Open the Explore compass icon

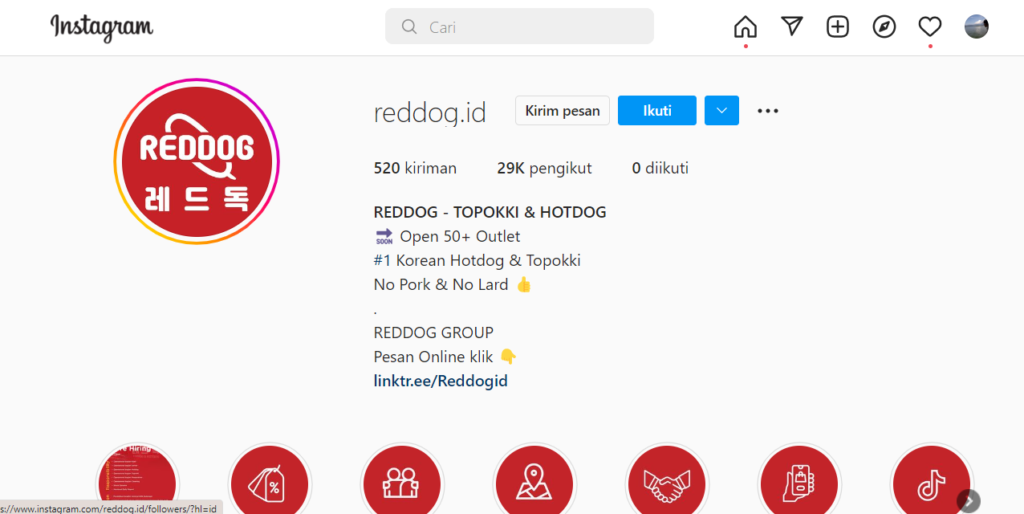[884, 27]
